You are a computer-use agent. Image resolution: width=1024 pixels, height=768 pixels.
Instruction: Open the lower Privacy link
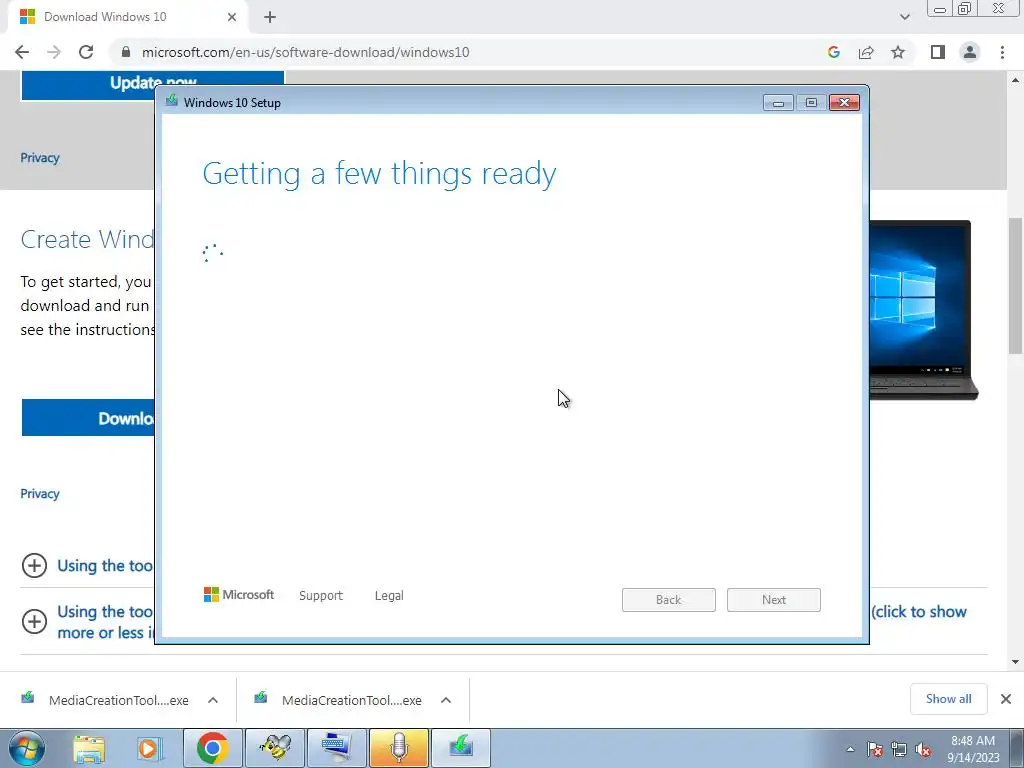[x=40, y=494]
